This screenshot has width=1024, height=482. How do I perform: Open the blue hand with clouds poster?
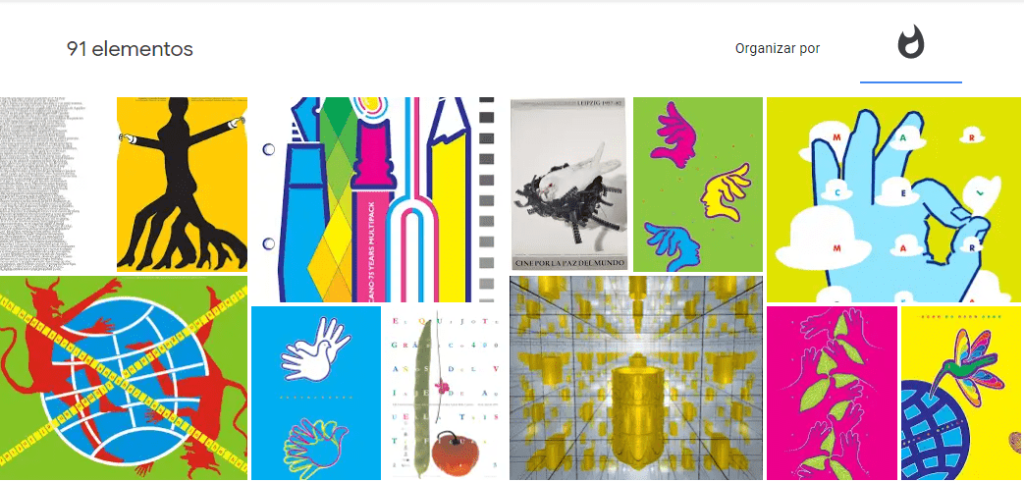pos(893,199)
